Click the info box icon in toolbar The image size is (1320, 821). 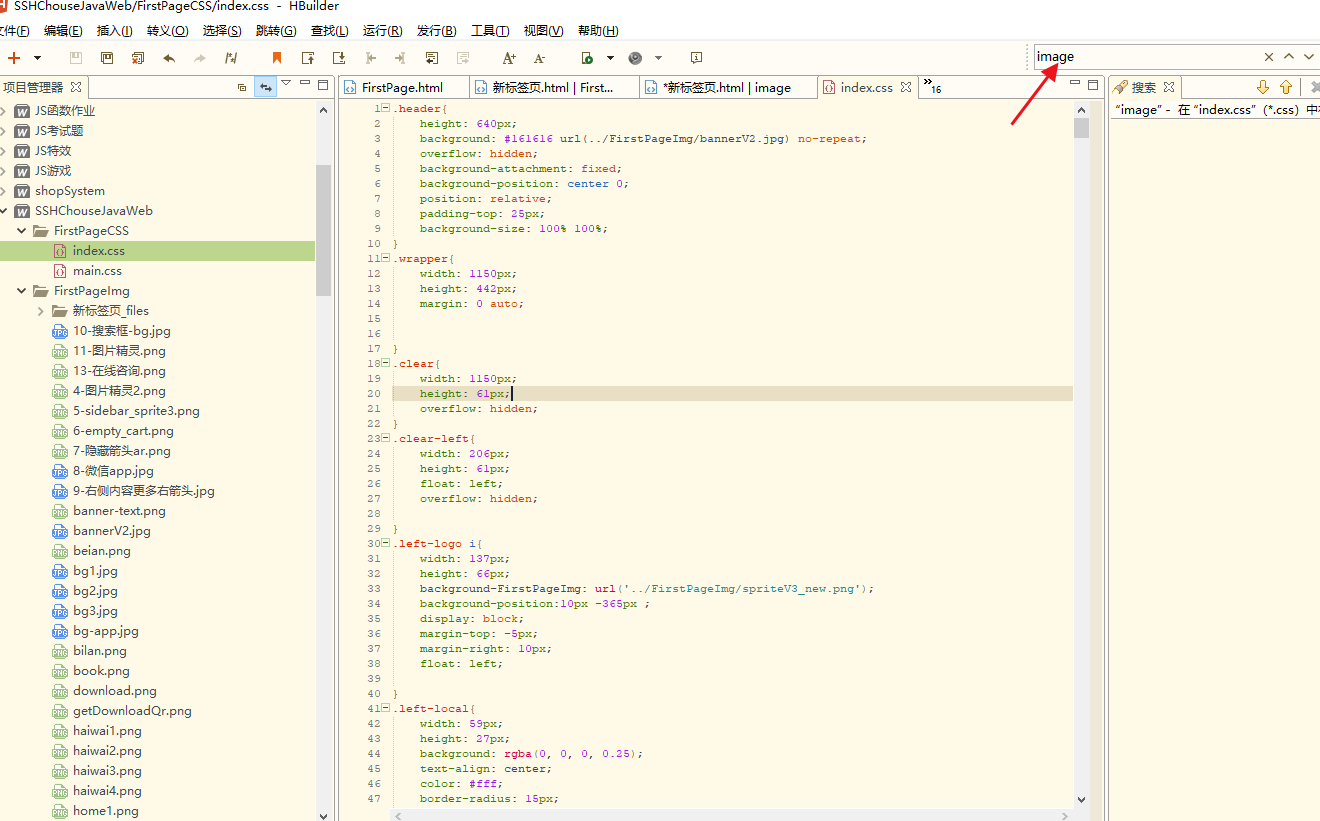[697, 58]
